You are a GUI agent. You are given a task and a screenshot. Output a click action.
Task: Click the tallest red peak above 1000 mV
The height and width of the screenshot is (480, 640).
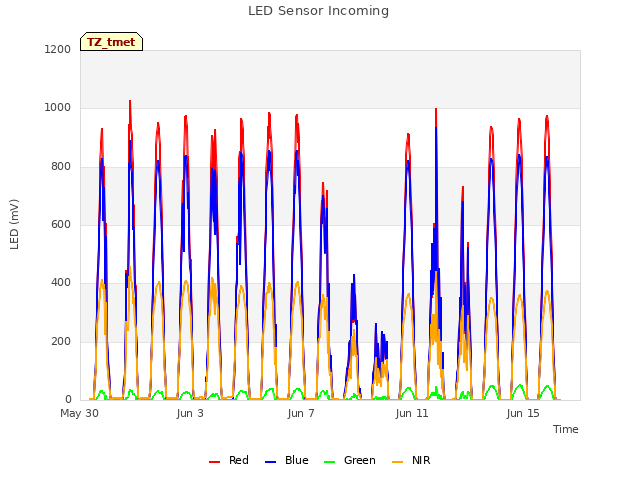coord(130,101)
